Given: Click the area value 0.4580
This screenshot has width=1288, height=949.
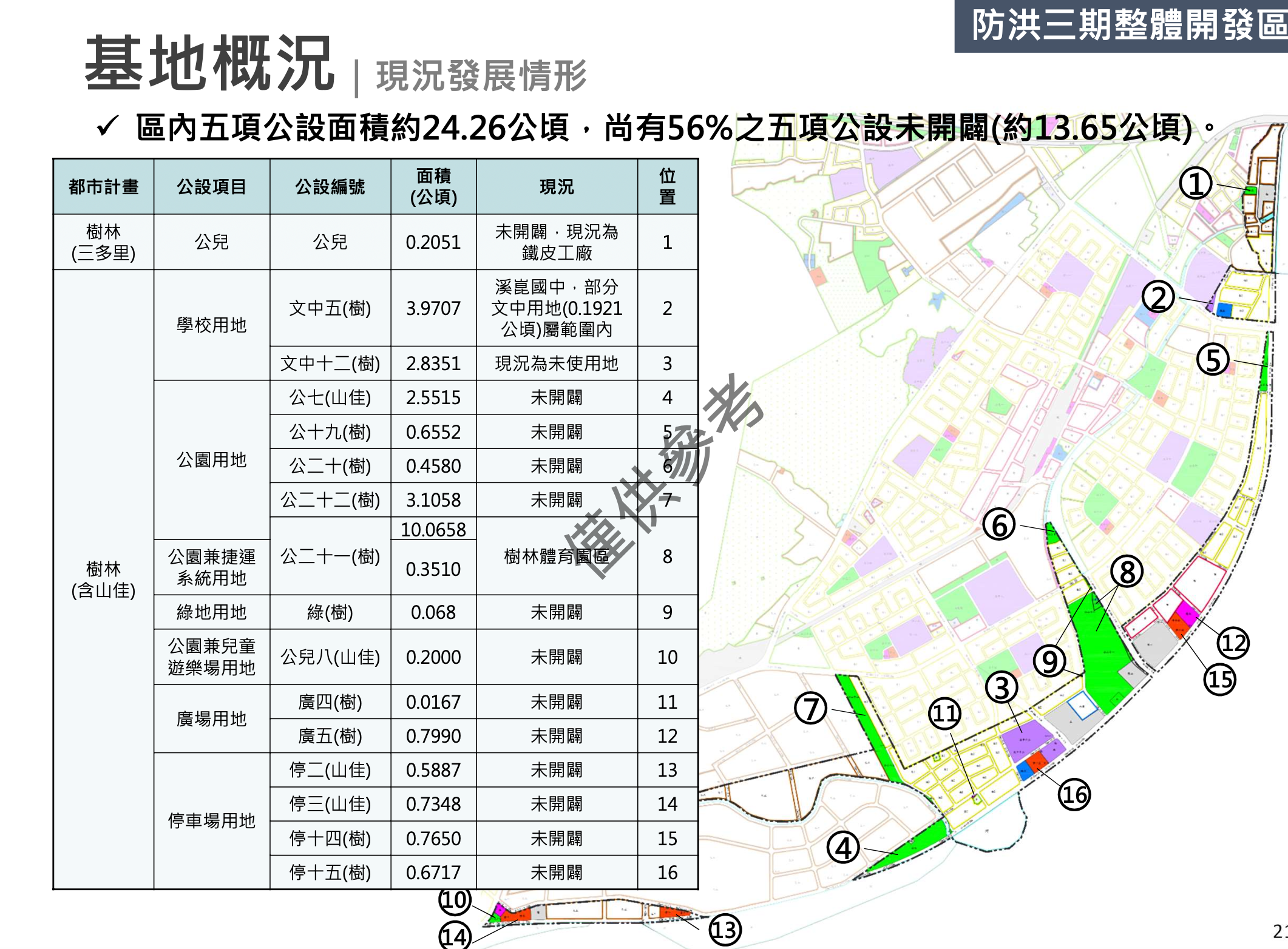Looking at the screenshot, I should pyautogui.click(x=433, y=466).
